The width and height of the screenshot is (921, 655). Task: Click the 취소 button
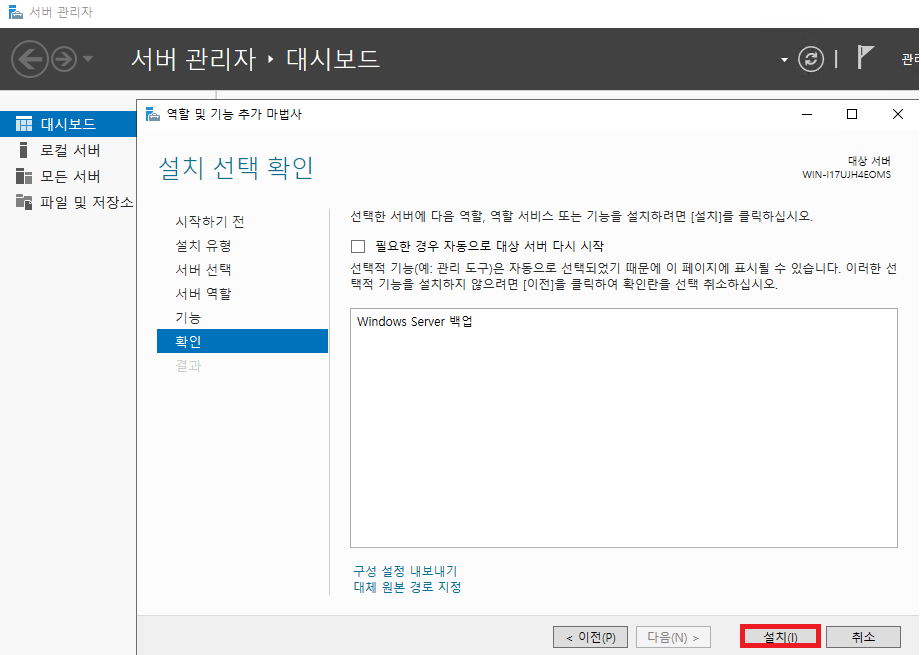point(863,637)
